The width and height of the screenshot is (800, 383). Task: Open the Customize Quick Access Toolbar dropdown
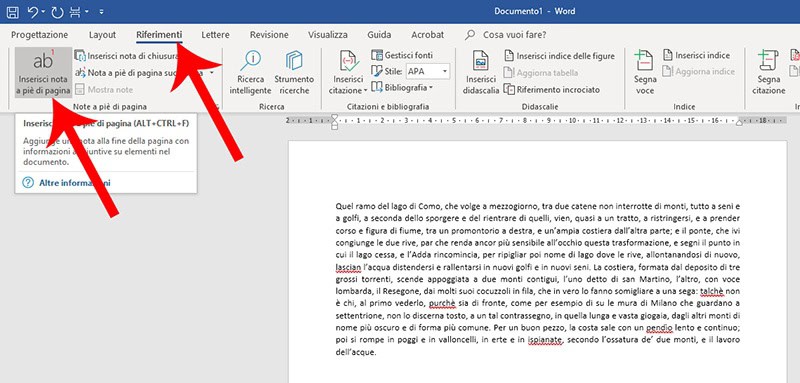click(102, 12)
